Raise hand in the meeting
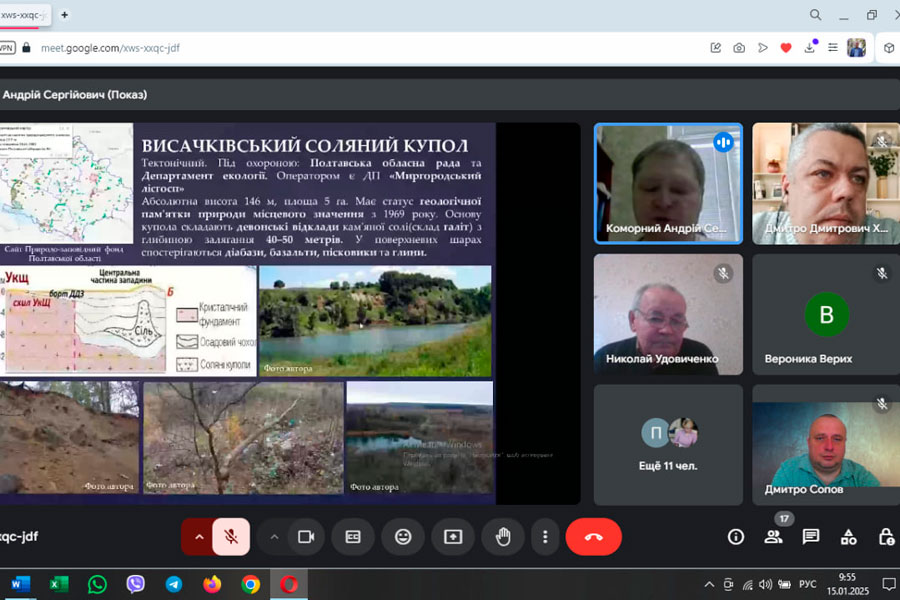This screenshot has width=900, height=600. [503, 537]
